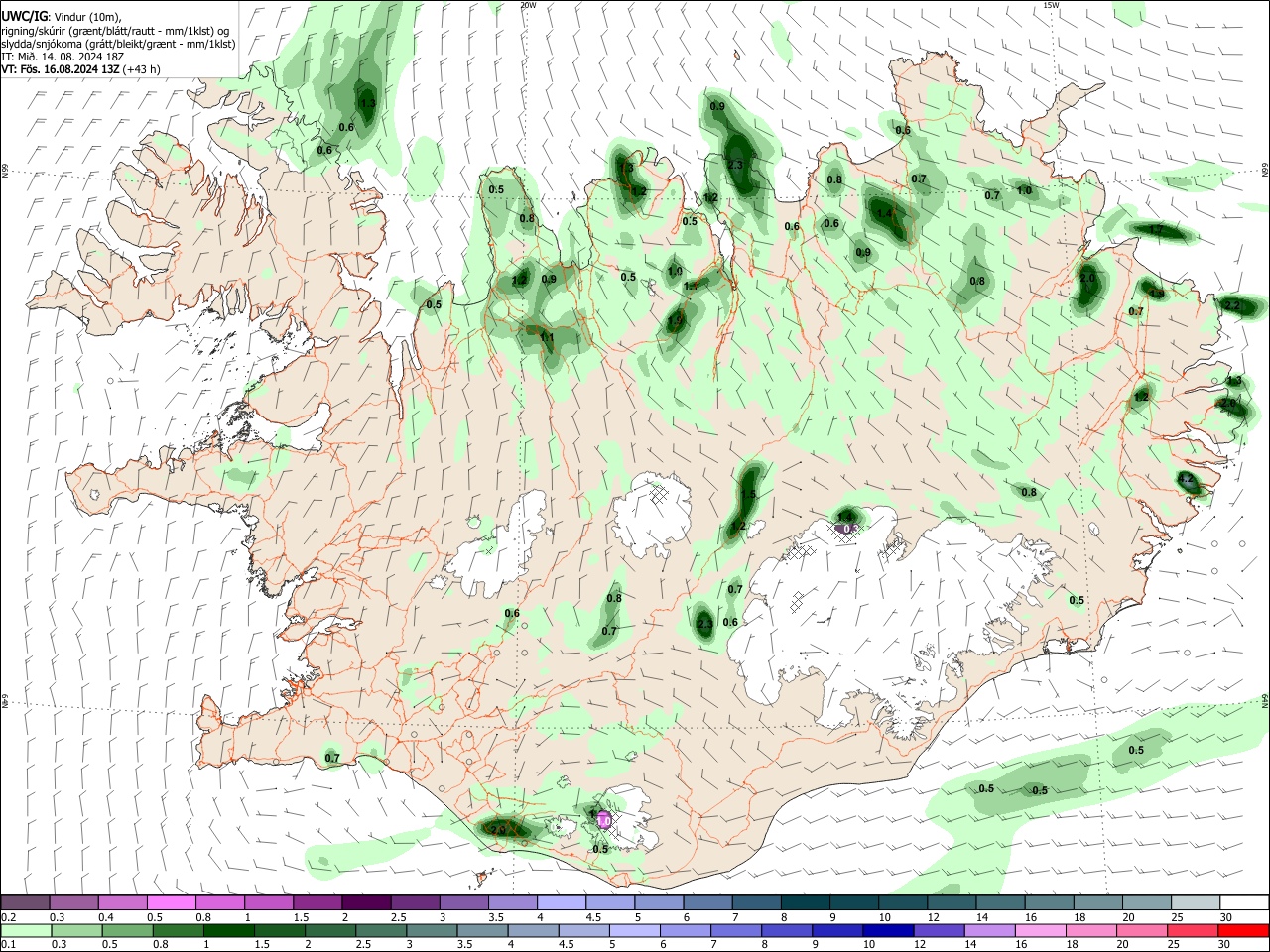The width and height of the screenshot is (1270, 952).
Task: Click the 'slydda/snjókoma (grátt/bleikt/grænt' description line
Action: pos(118,44)
